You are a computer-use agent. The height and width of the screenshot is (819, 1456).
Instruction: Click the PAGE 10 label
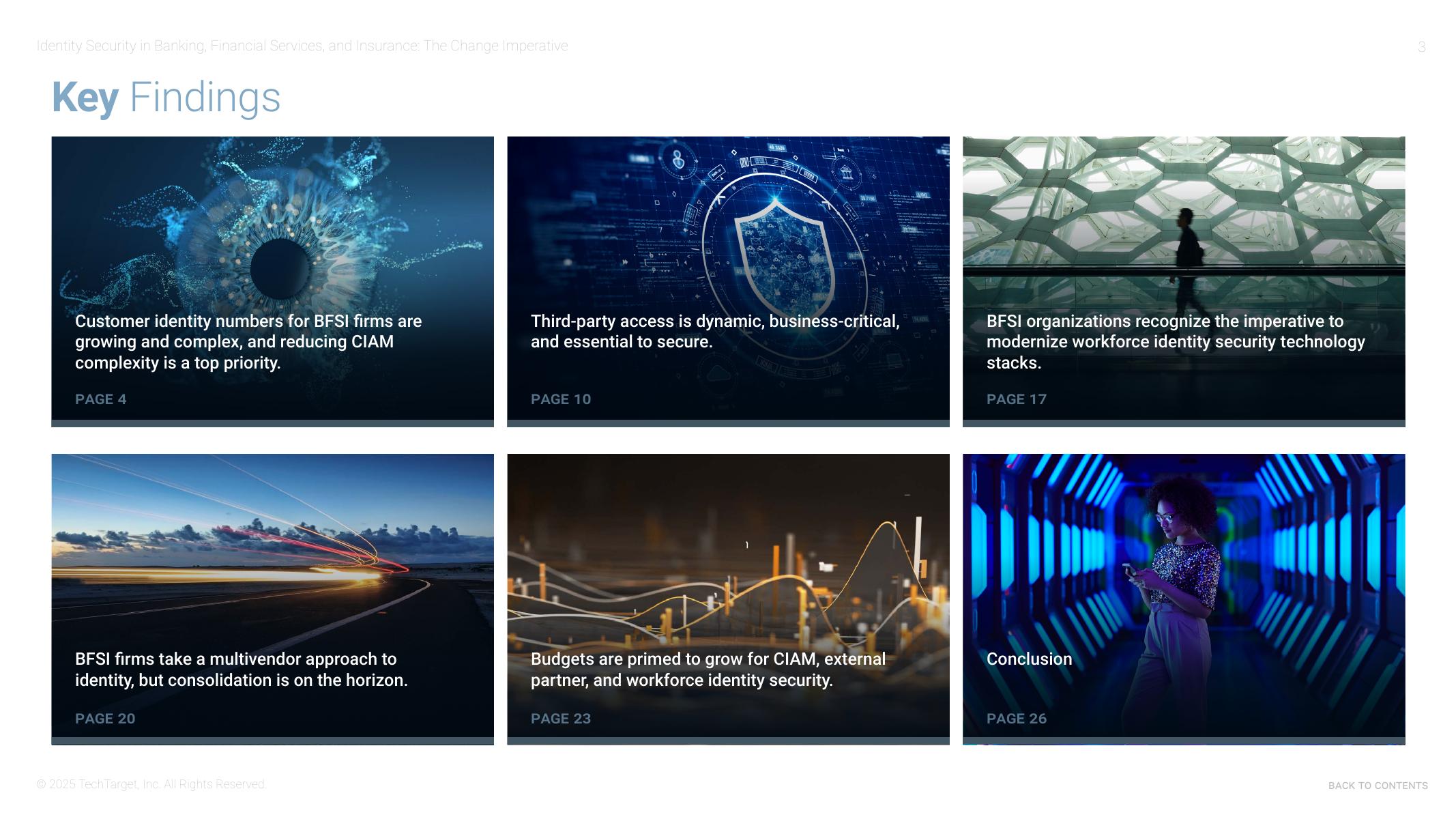560,399
